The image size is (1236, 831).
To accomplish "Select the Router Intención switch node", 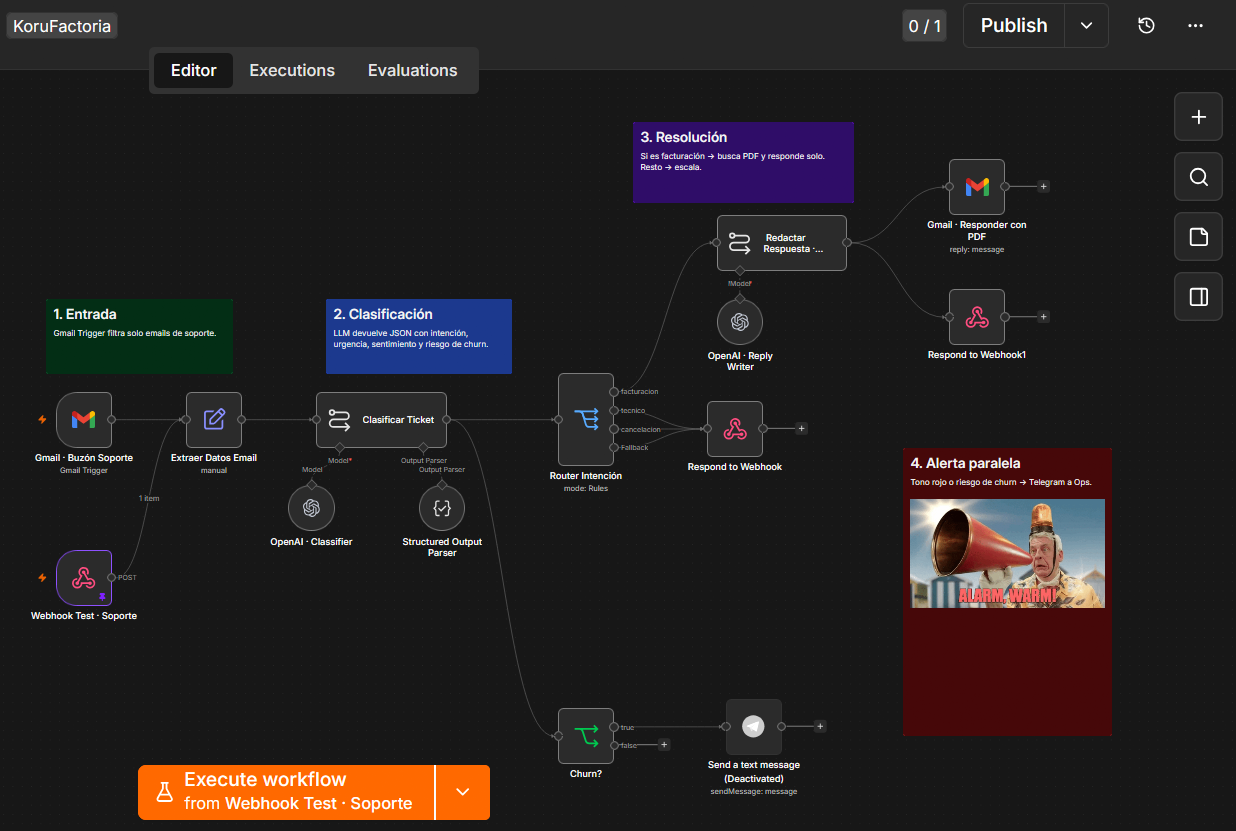I will (x=586, y=419).
